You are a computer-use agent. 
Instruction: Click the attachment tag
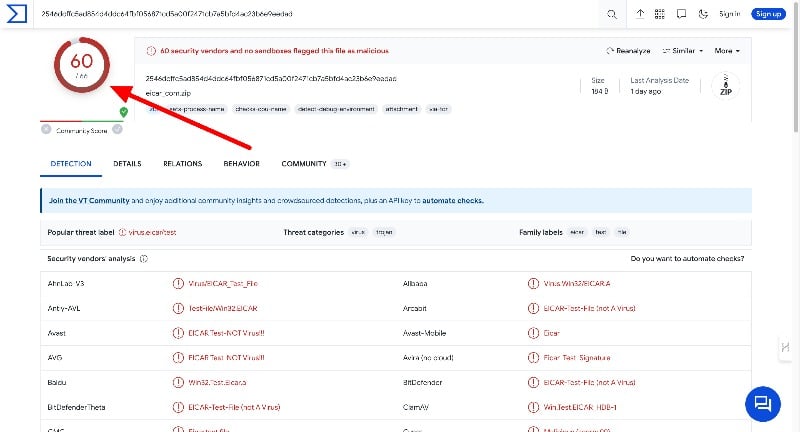click(x=402, y=109)
